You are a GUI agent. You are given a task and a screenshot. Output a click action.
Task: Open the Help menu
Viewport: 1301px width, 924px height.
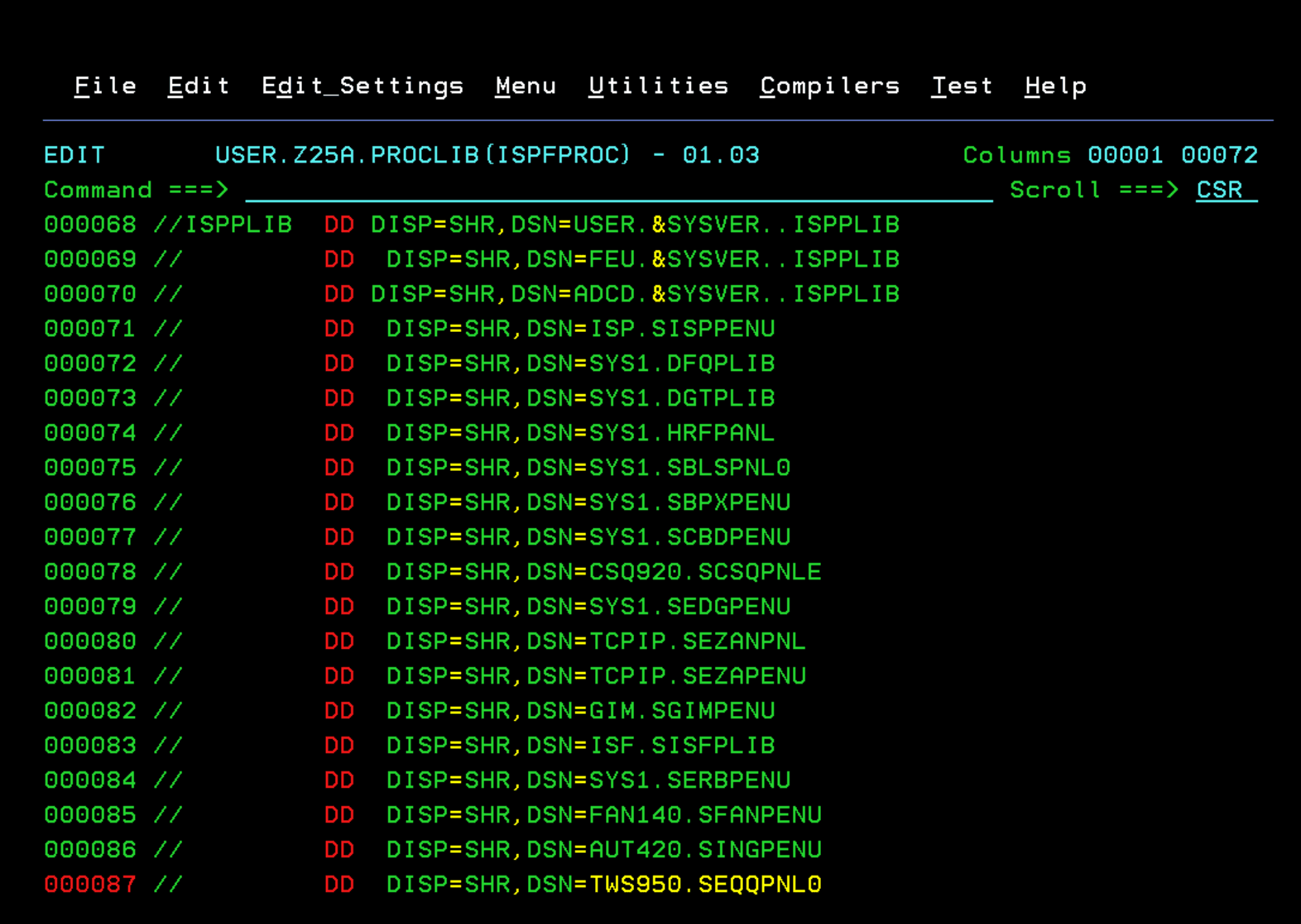click(1054, 85)
